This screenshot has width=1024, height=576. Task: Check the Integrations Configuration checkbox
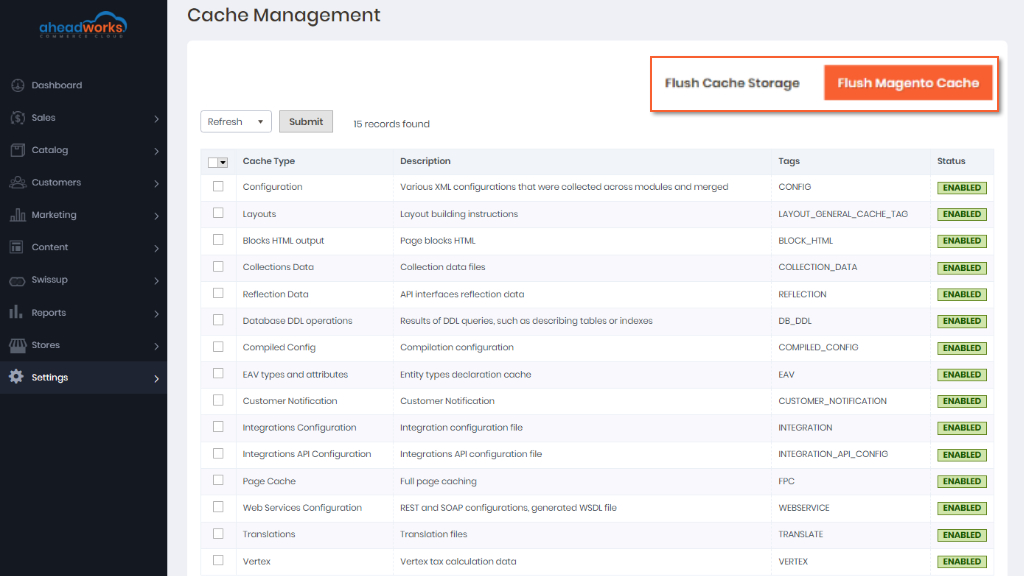[x=218, y=426]
